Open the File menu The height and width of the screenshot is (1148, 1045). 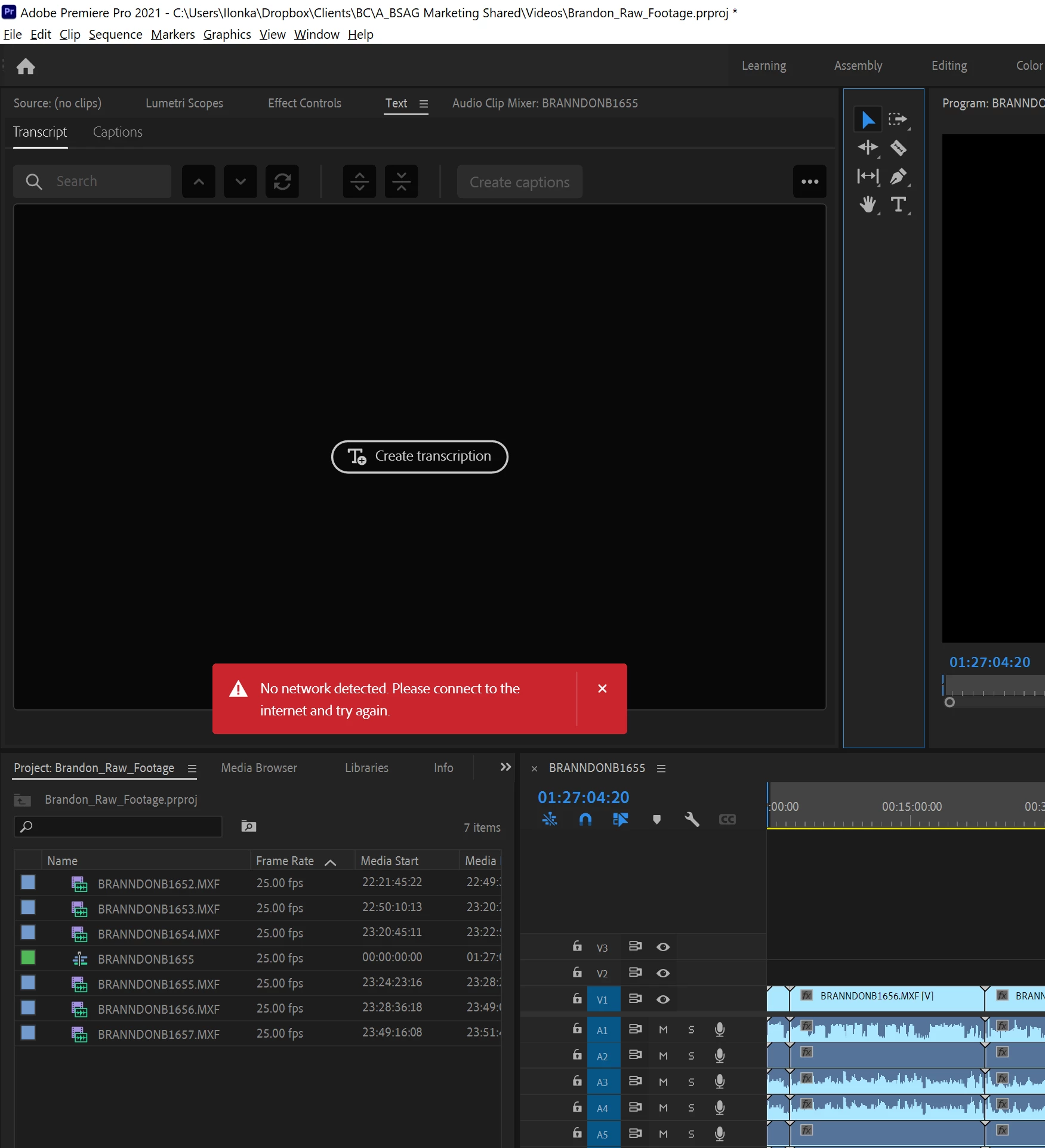[13, 35]
